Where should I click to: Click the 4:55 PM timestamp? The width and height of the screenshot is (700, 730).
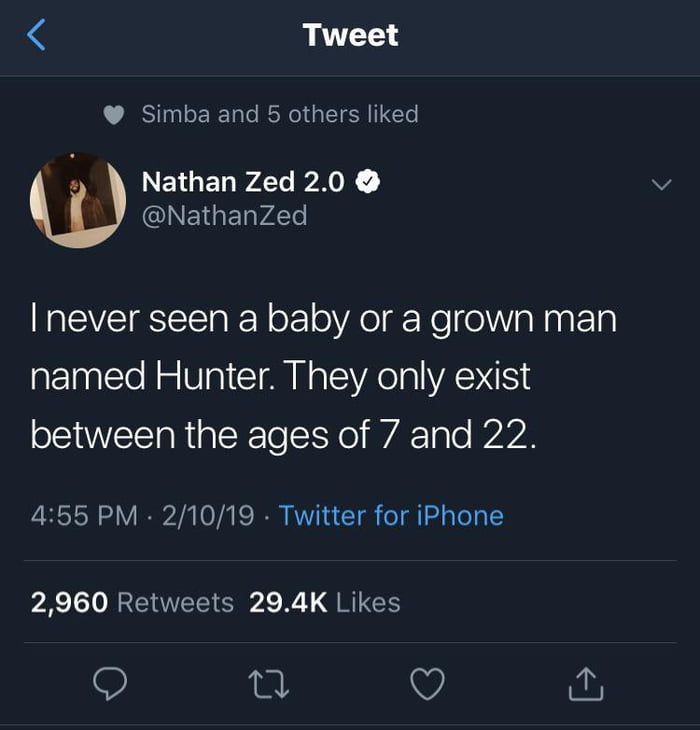pos(84,516)
